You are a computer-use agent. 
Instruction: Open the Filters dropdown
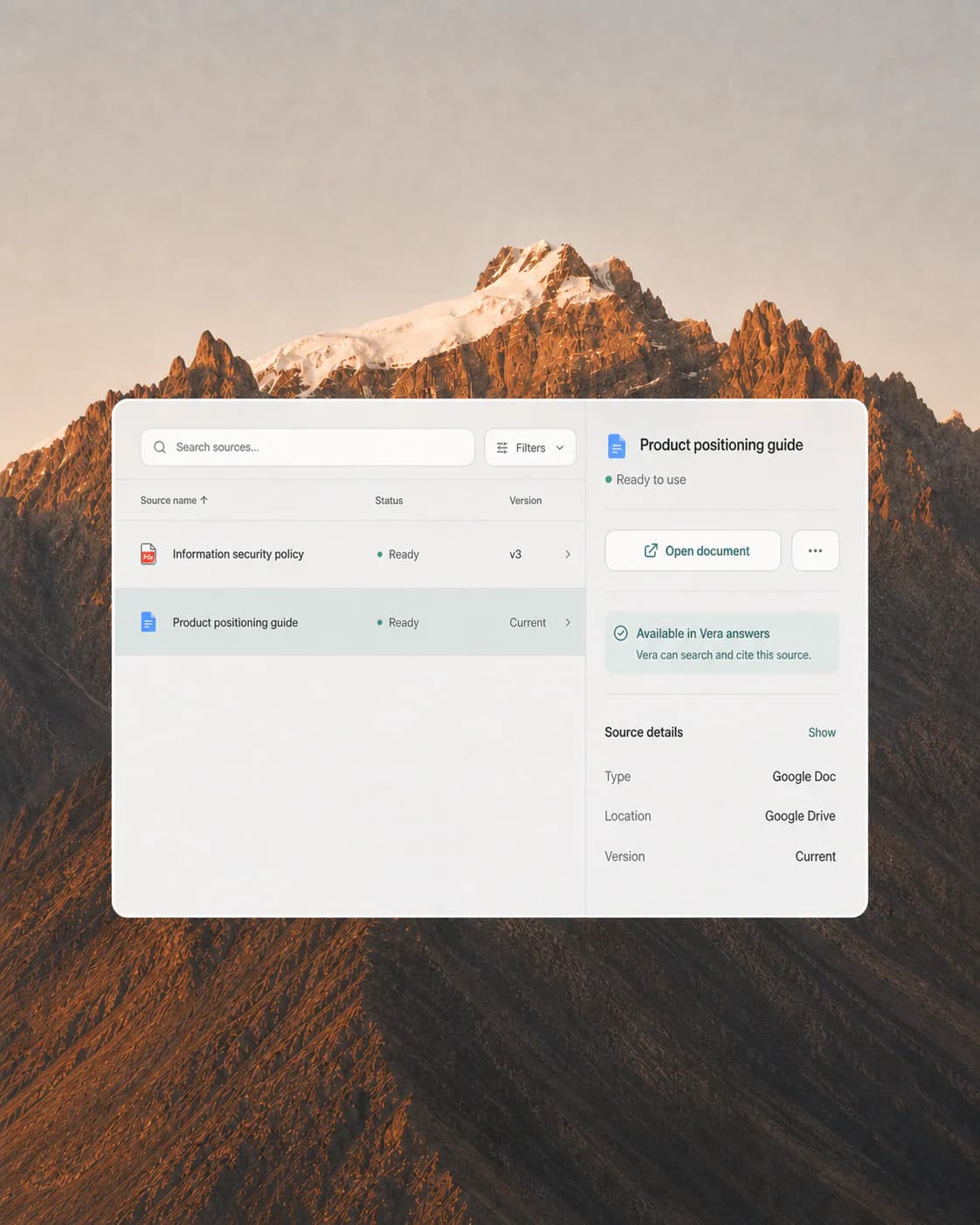pos(530,447)
